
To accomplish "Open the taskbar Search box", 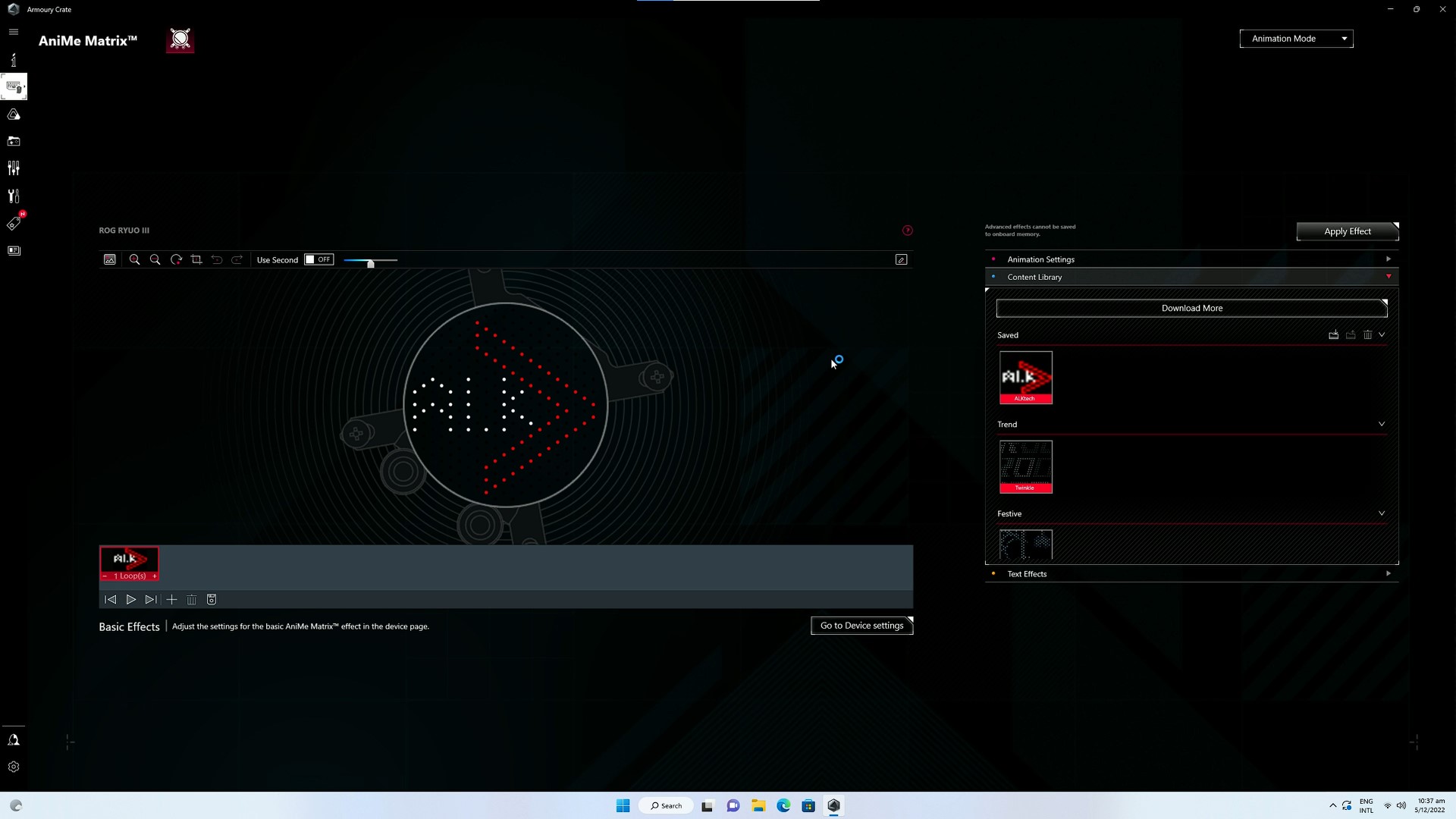I will click(x=667, y=805).
